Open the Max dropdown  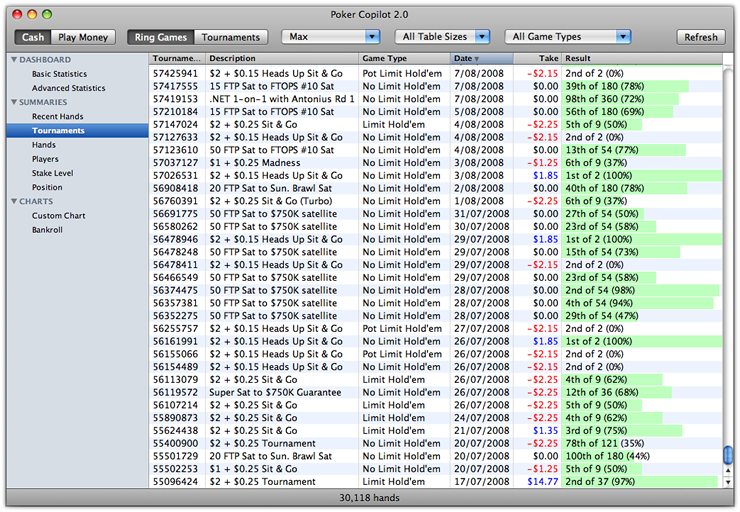pos(331,37)
